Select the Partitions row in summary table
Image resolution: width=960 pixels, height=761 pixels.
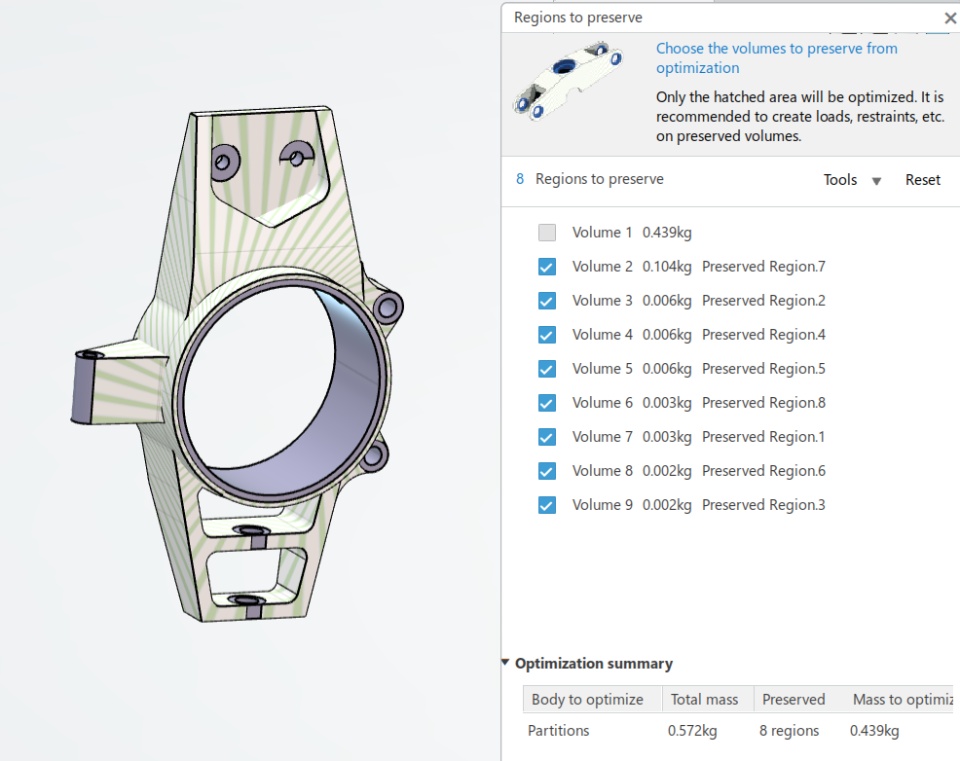coord(558,731)
